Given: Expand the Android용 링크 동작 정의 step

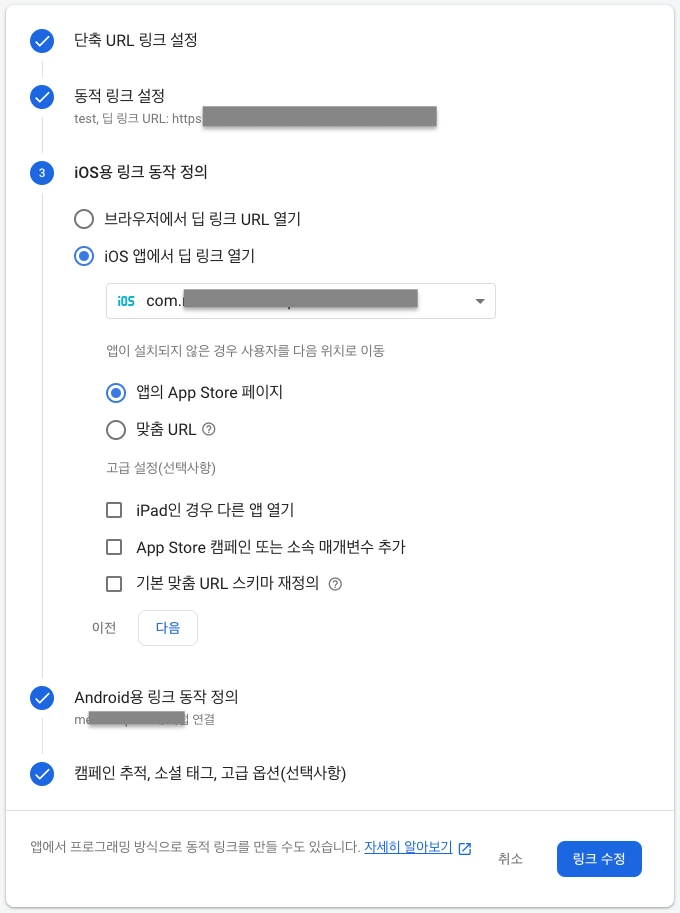Looking at the screenshot, I should [156, 697].
